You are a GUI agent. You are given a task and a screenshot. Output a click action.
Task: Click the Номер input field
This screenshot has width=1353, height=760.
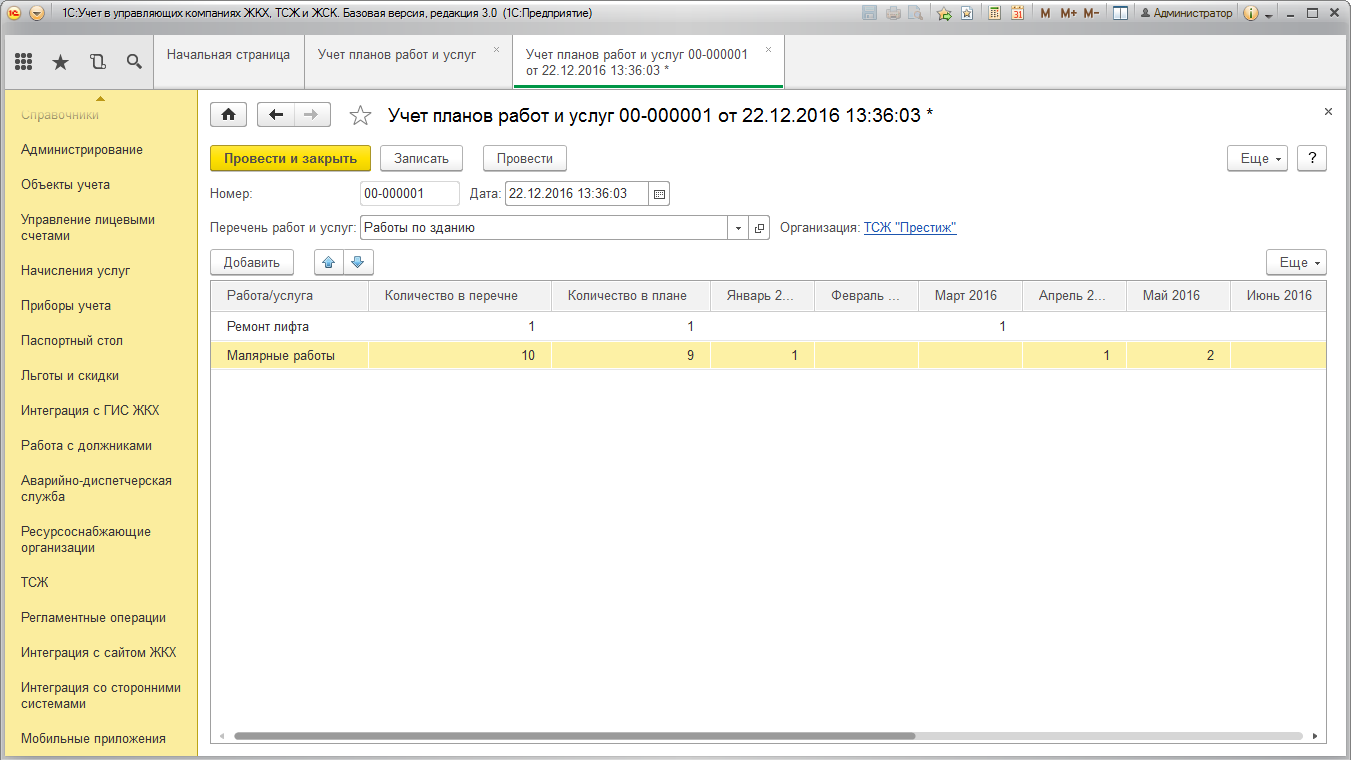pyautogui.click(x=409, y=194)
